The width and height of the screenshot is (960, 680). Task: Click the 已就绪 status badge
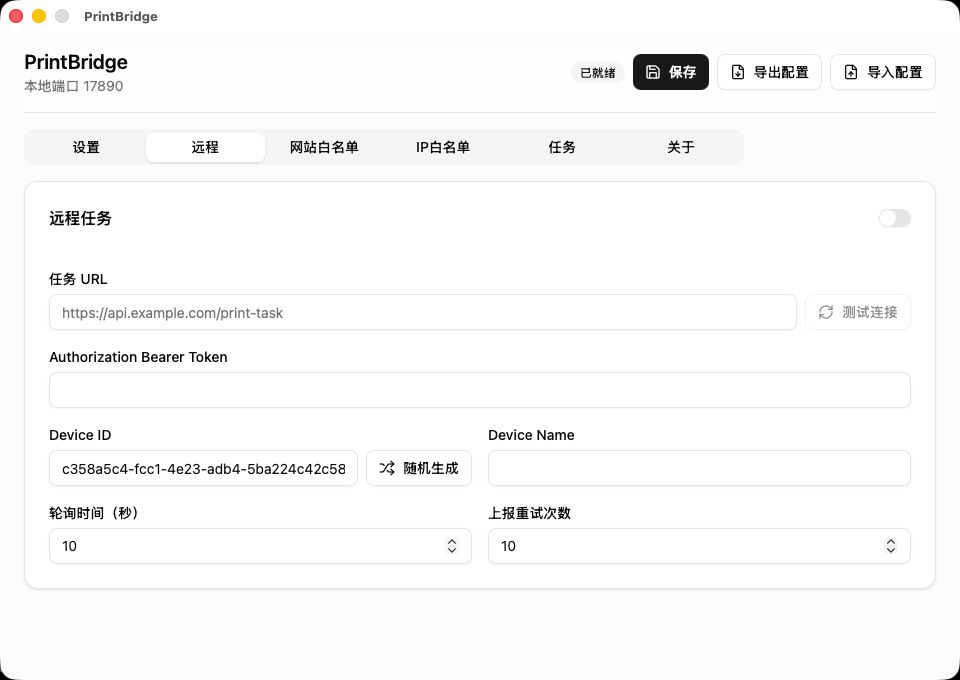point(598,73)
